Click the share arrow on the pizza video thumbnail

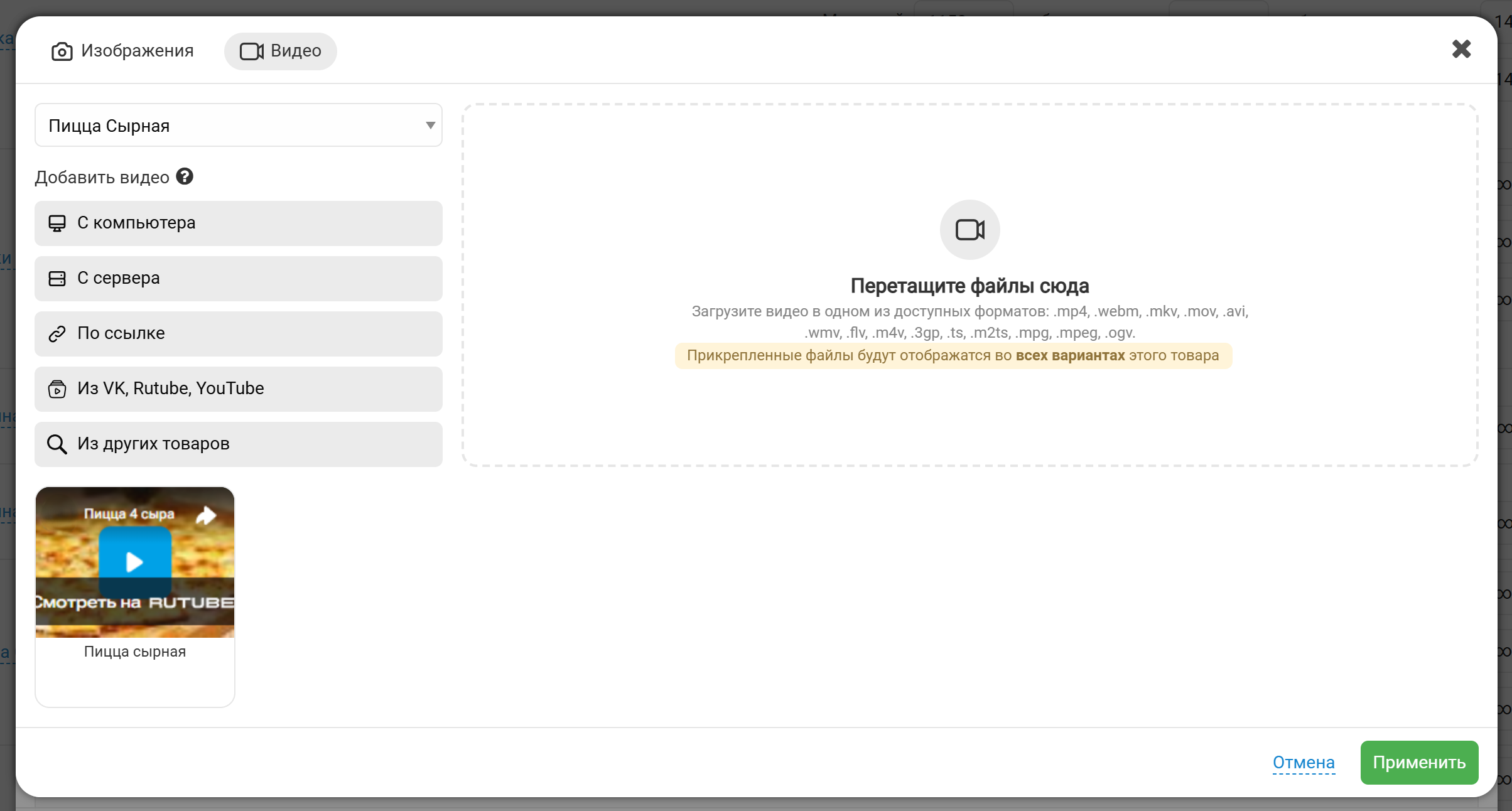(206, 515)
